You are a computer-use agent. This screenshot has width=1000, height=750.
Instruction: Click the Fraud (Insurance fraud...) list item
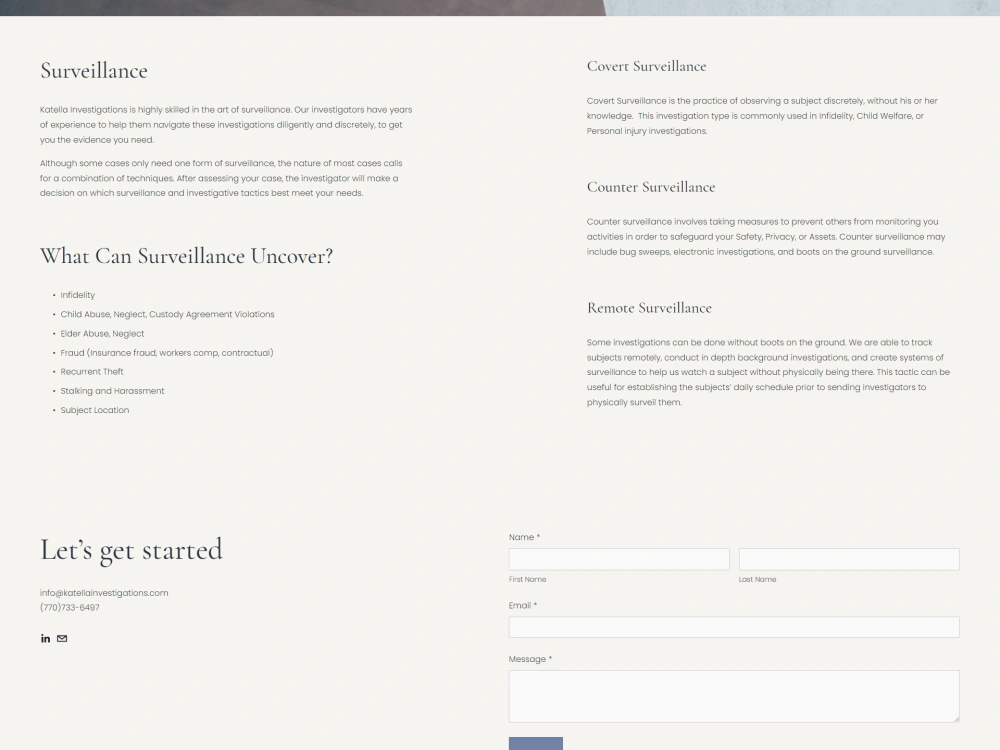click(x=166, y=353)
